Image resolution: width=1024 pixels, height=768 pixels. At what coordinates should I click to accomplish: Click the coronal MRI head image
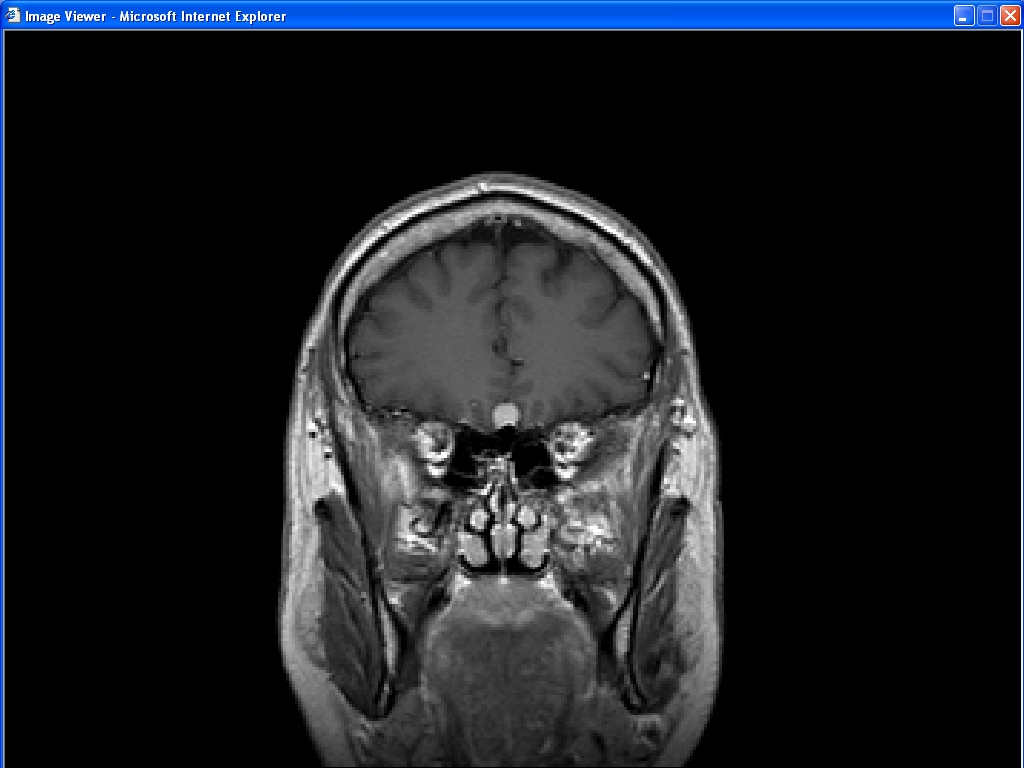502,470
